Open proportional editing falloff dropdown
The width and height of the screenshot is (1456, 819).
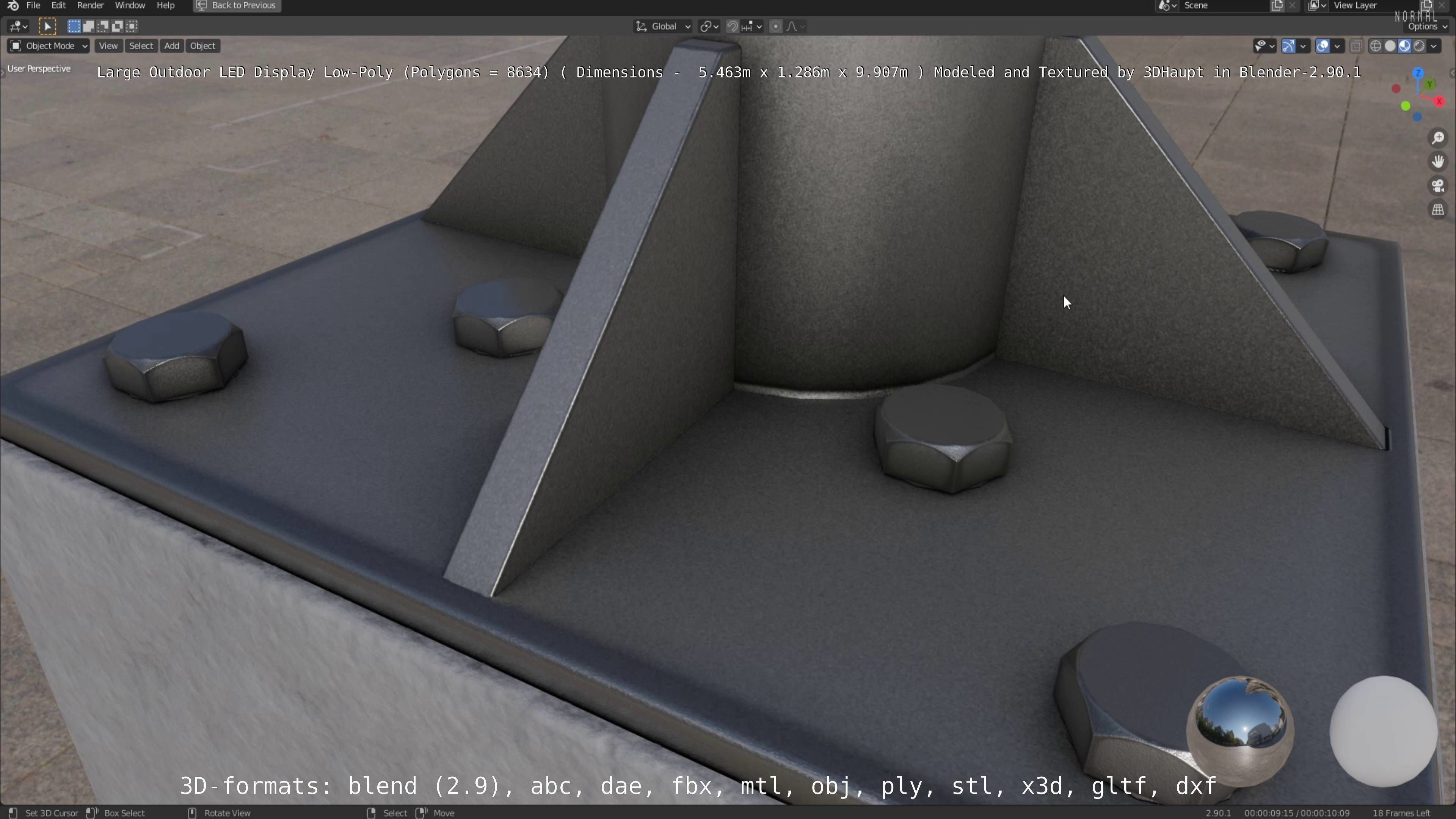[796, 27]
